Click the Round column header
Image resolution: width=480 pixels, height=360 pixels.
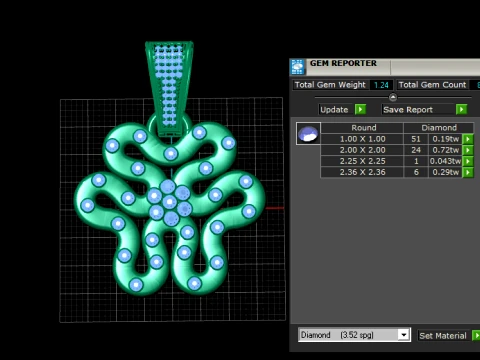(x=363, y=128)
